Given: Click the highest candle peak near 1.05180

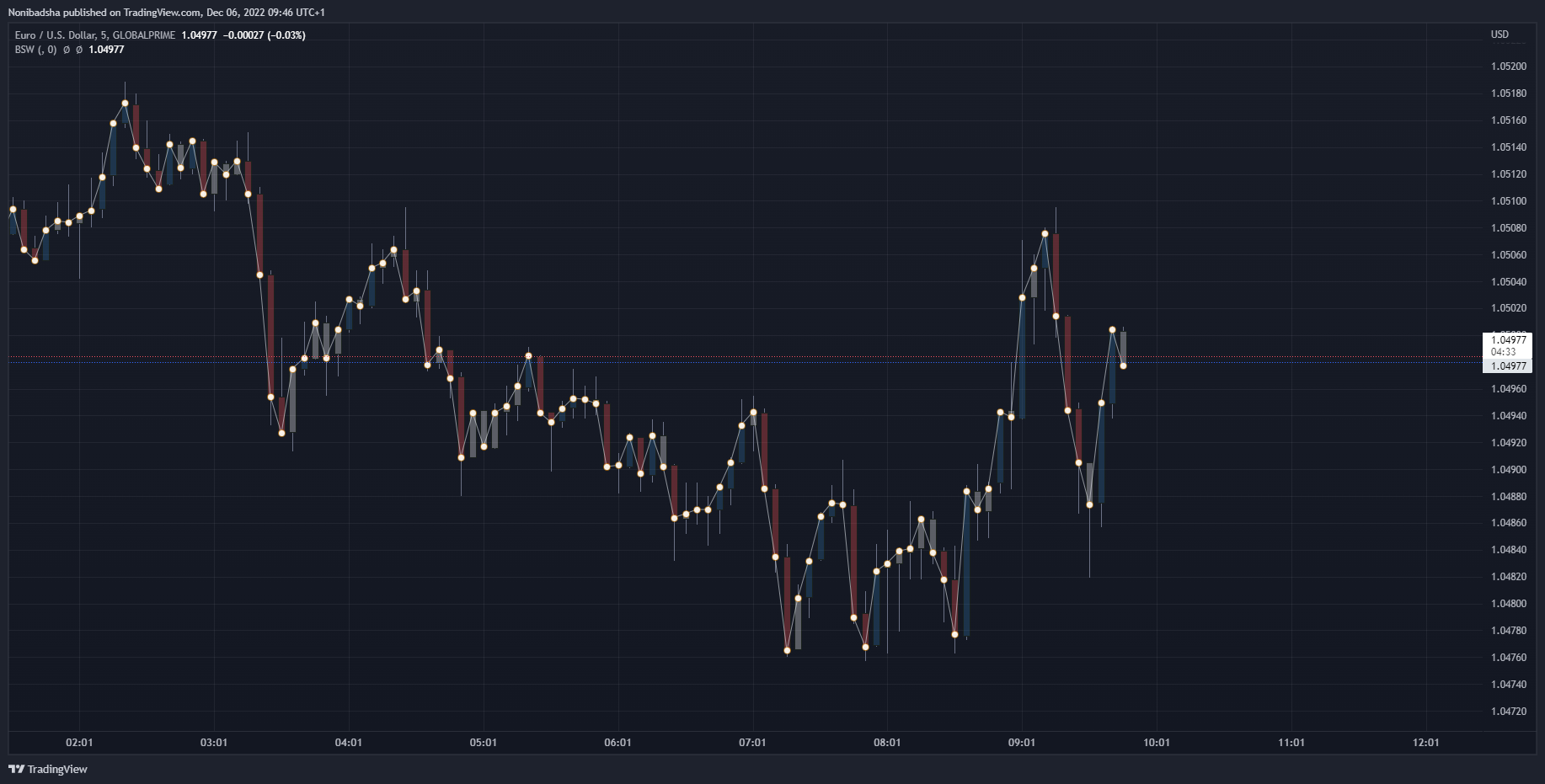Looking at the screenshot, I should [x=125, y=93].
